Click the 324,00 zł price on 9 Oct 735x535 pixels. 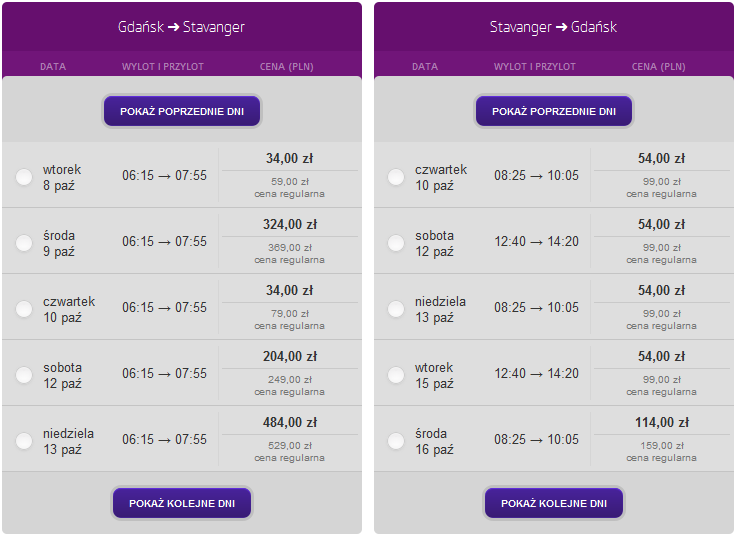(289, 224)
